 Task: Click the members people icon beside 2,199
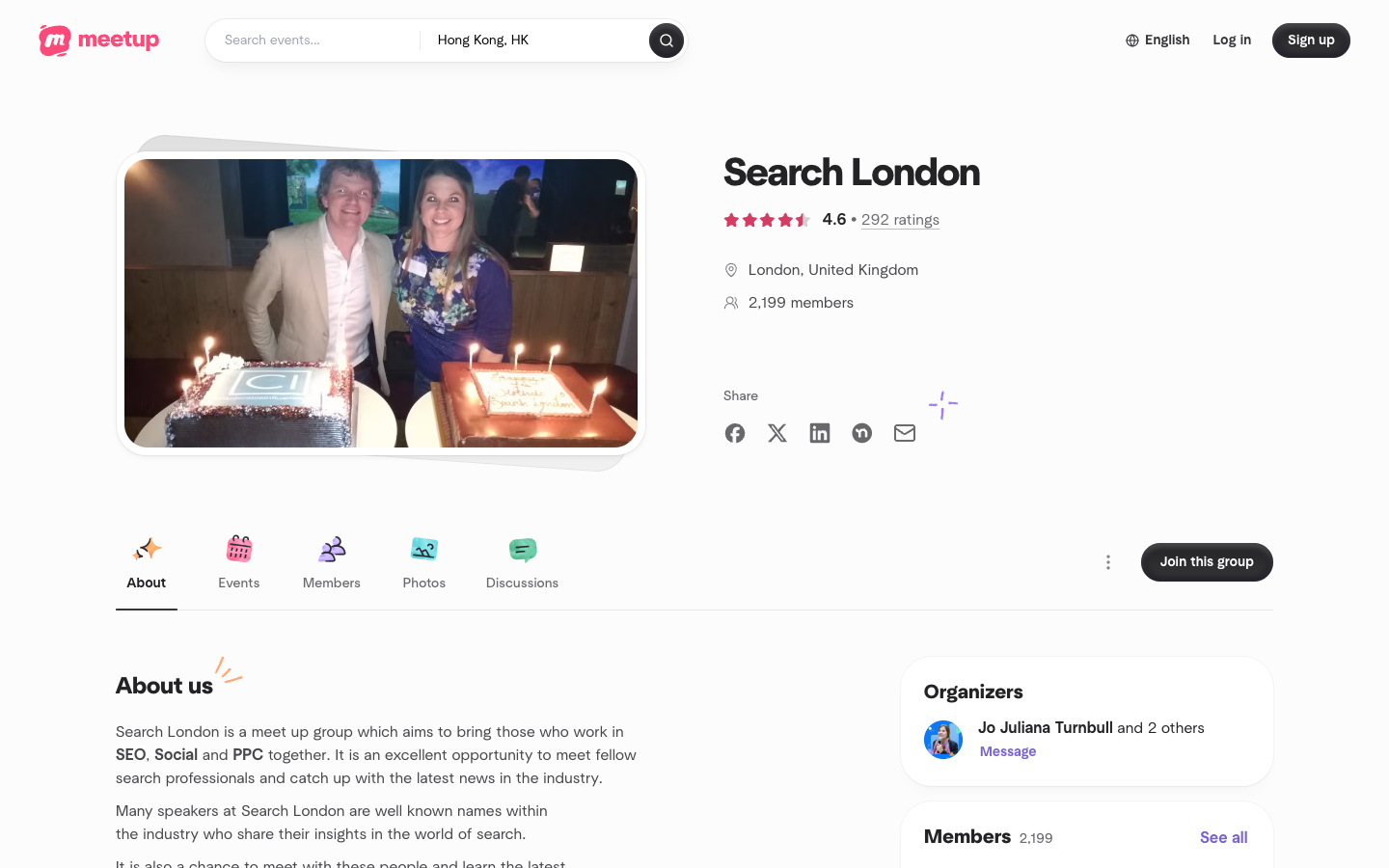(731, 303)
